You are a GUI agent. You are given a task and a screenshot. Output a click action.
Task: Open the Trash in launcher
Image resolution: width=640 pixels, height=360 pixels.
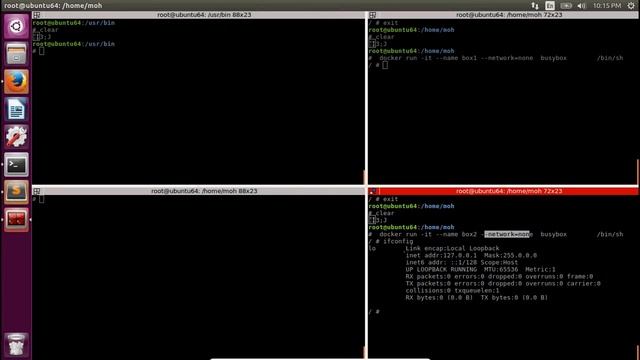tap(16, 344)
